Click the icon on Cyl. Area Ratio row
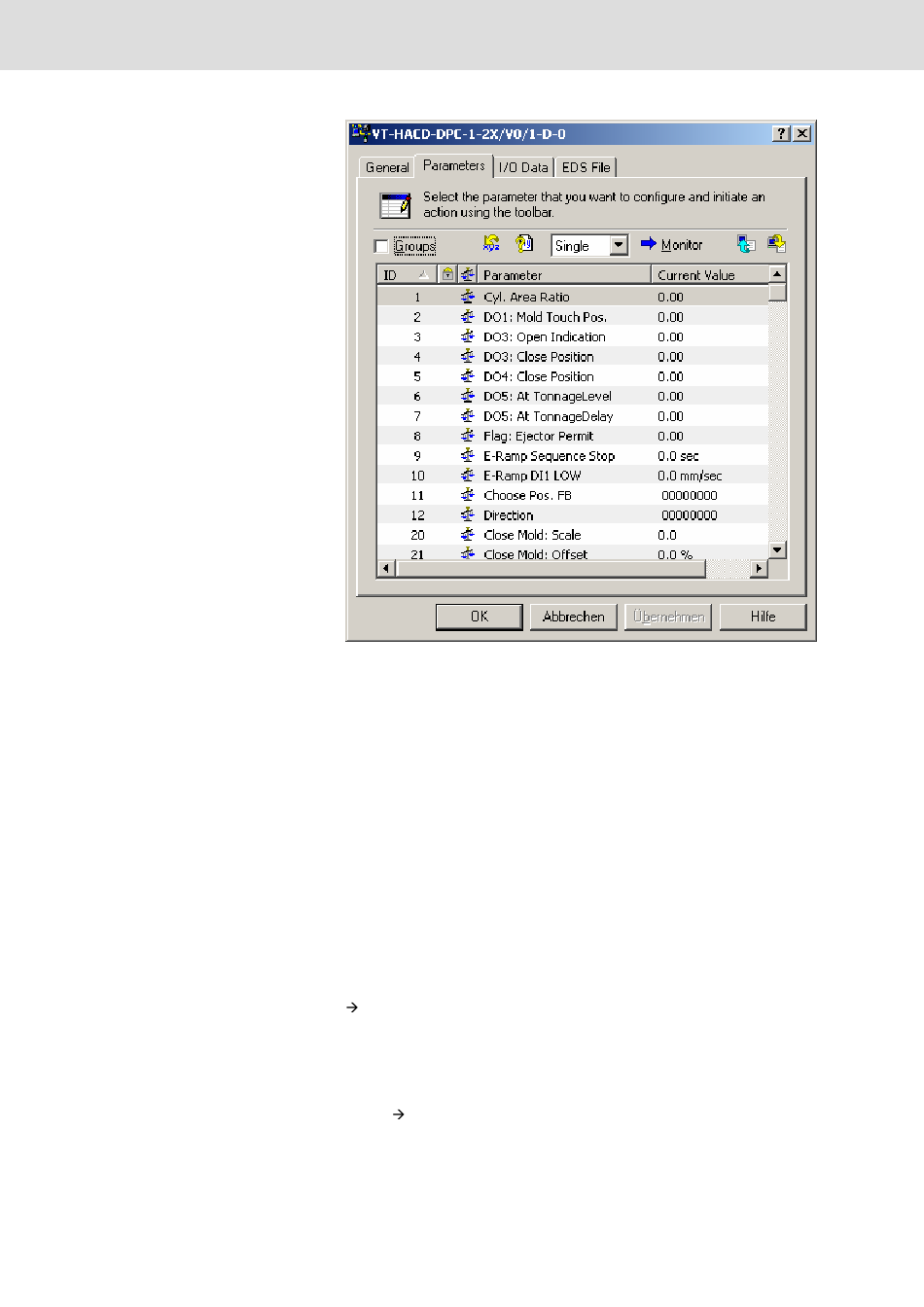 (468, 297)
